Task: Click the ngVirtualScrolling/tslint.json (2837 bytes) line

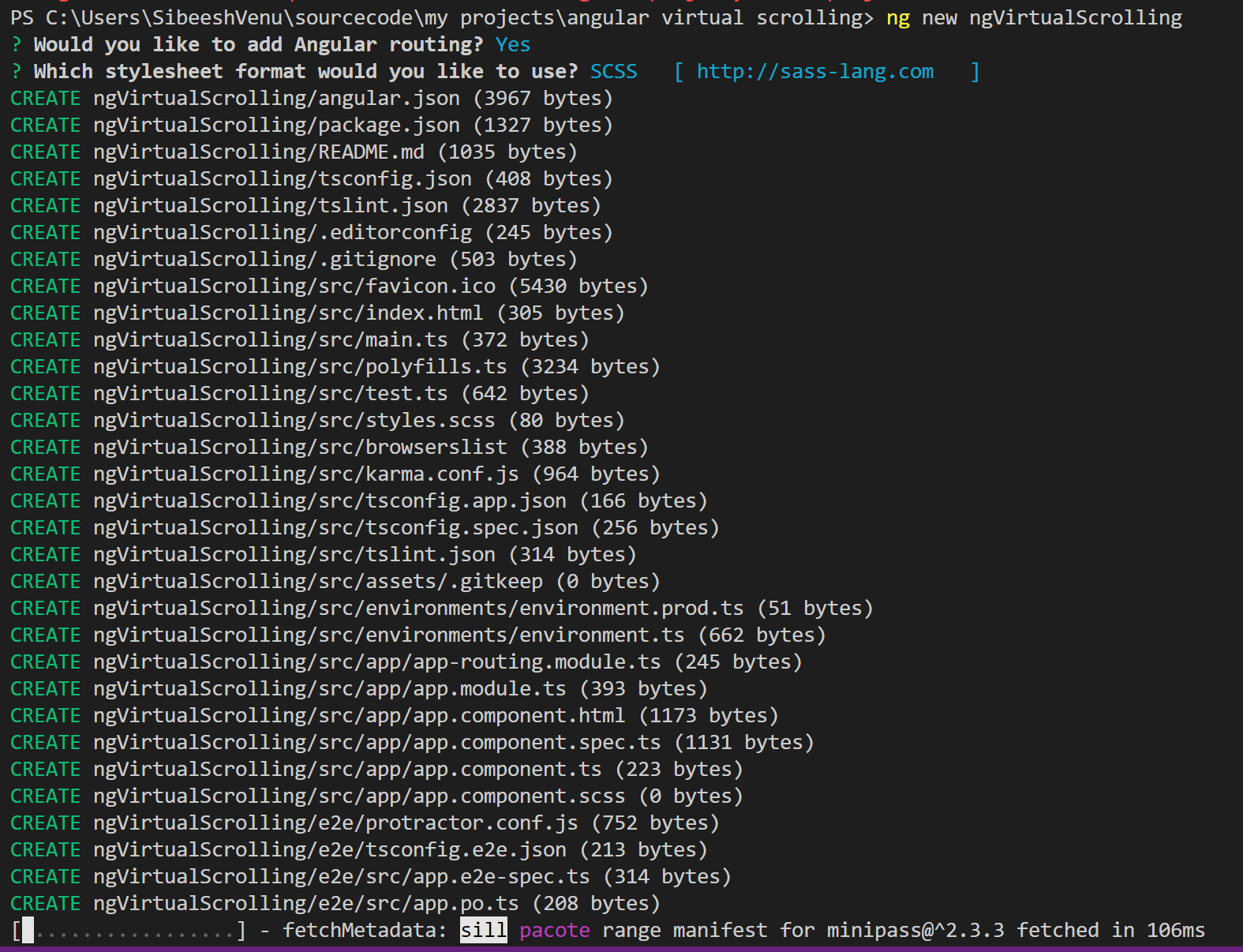Action: (x=305, y=206)
